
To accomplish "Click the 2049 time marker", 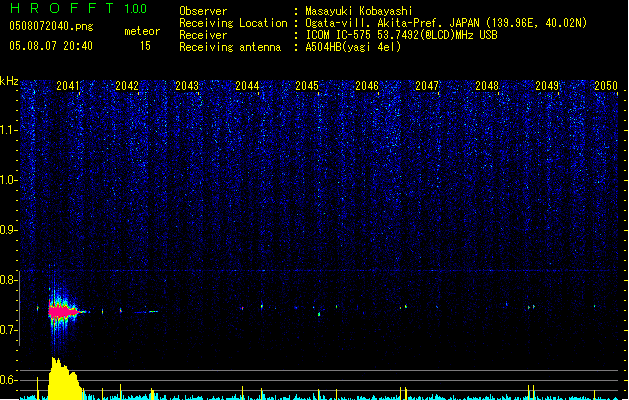I will (547, 85).
